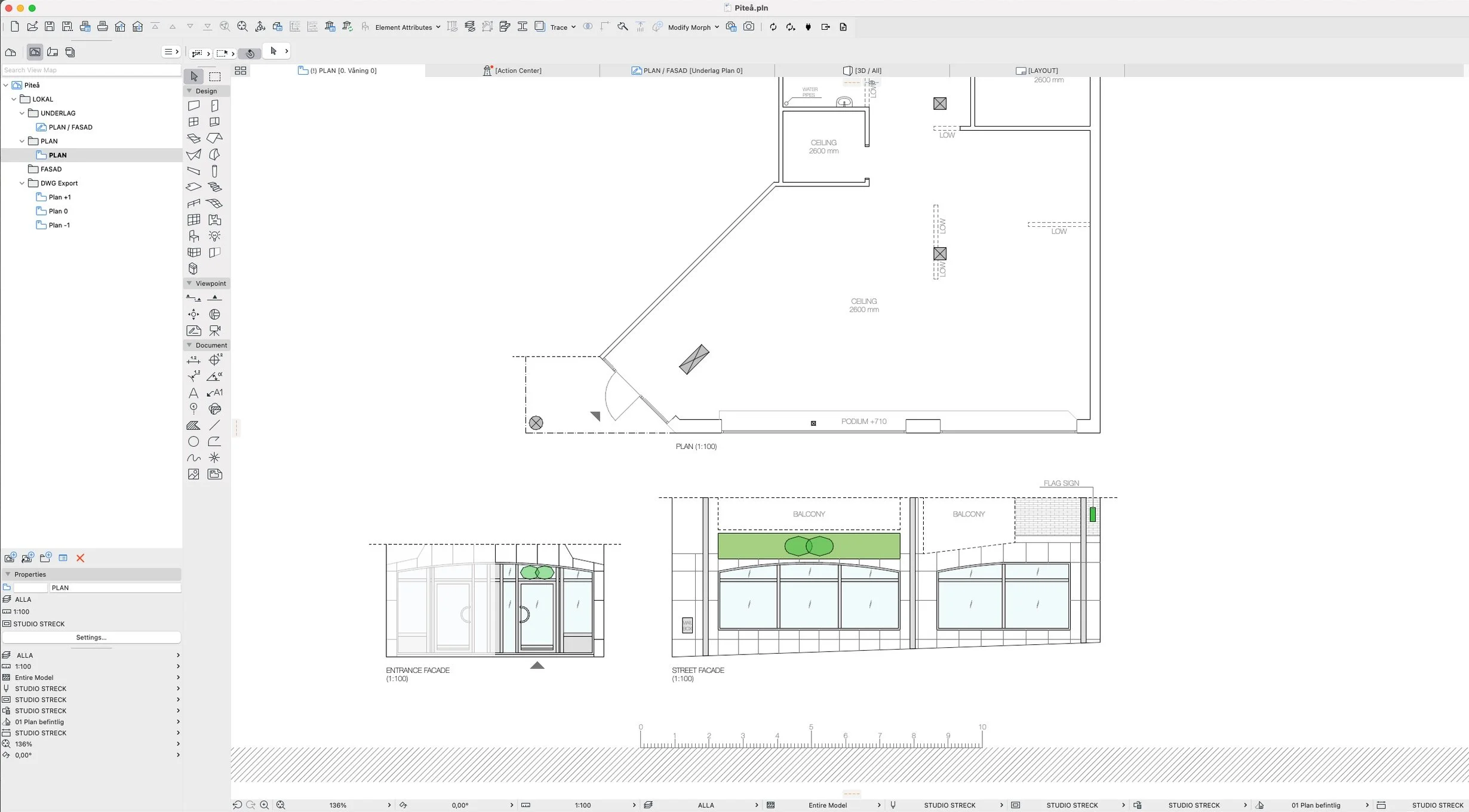Select the Wall tool
Screen dimensions: 1469x812
pyautogui.click(x=193, y=106)
